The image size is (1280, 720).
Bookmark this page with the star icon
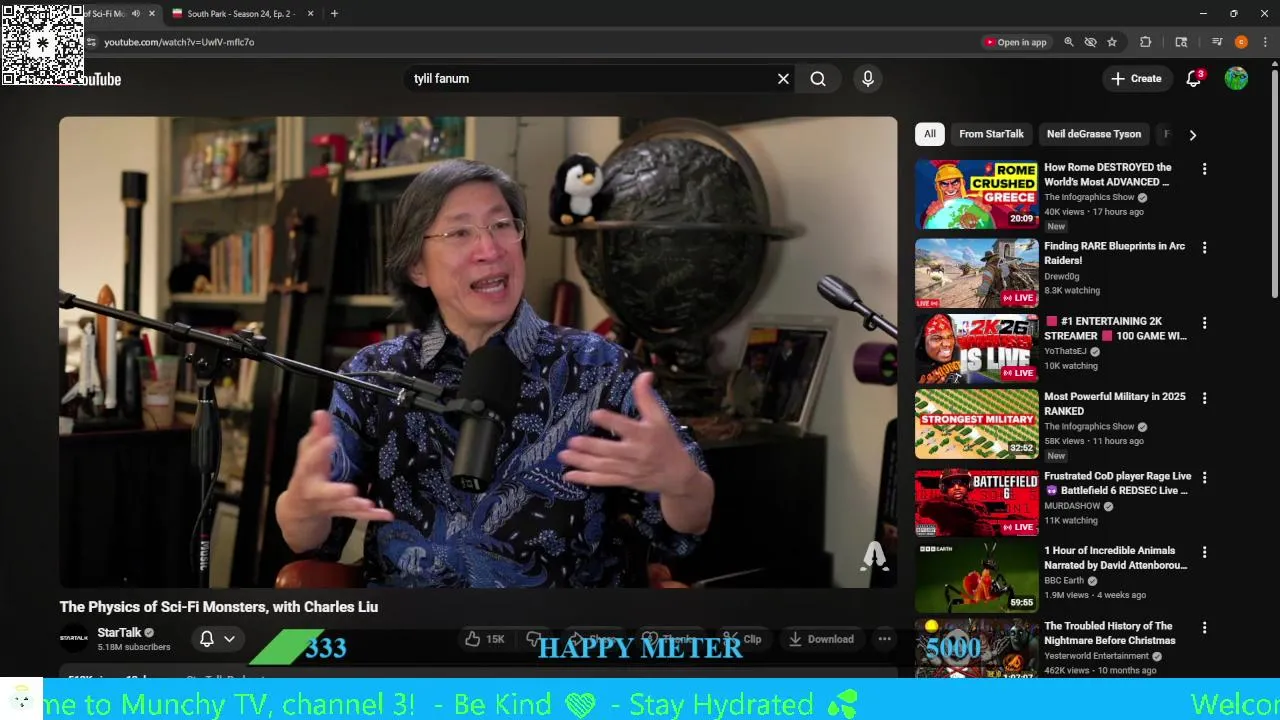1112,42
